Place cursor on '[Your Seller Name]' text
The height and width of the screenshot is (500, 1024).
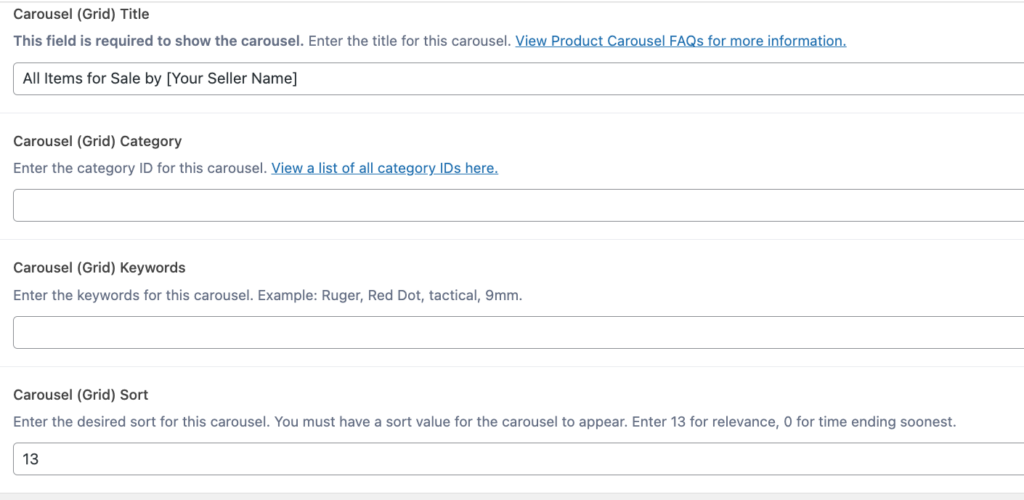point(232,79)
